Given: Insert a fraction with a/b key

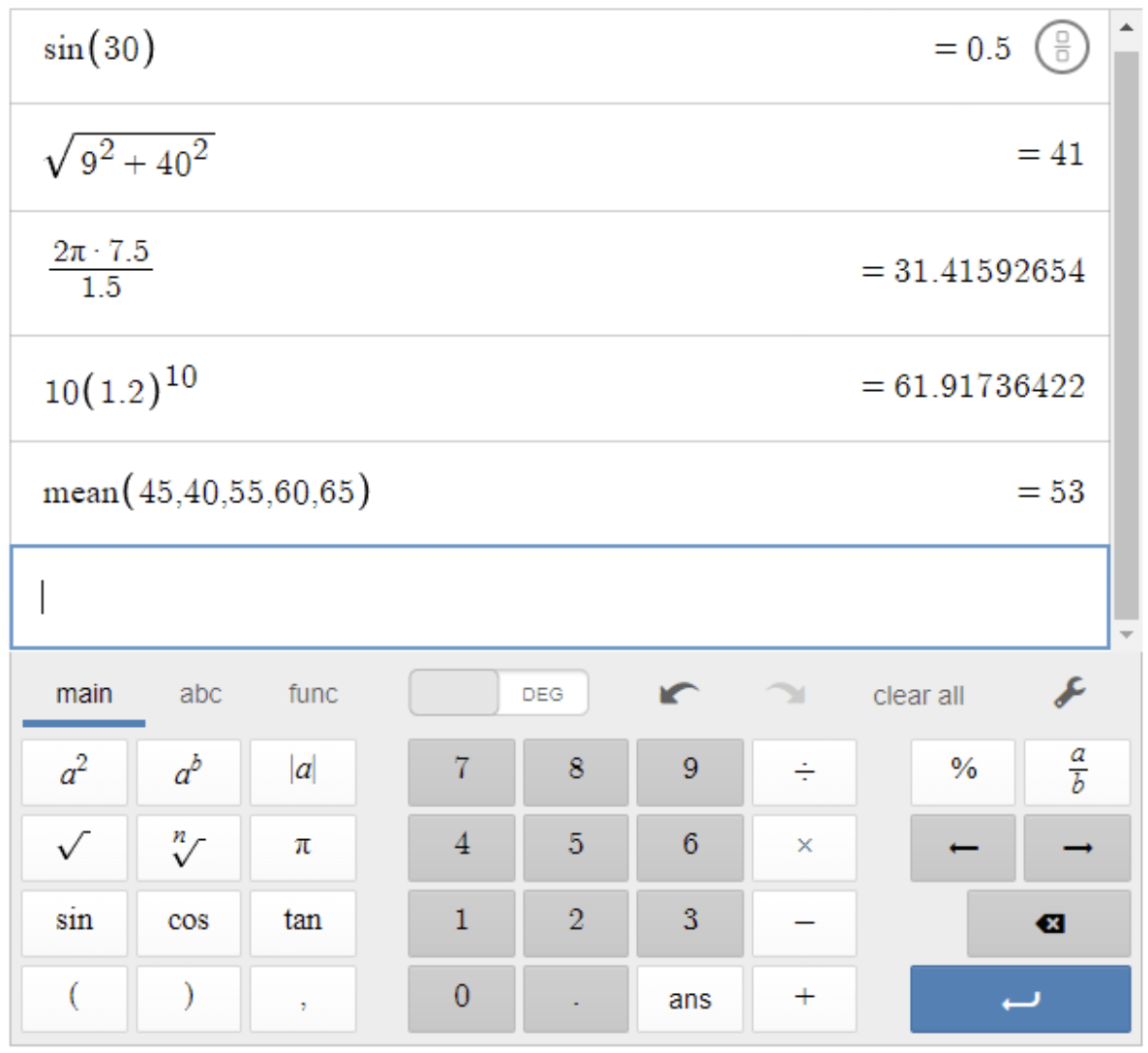Looking at the screenshot, I should pyautogui.click(x=1077, y=771).
